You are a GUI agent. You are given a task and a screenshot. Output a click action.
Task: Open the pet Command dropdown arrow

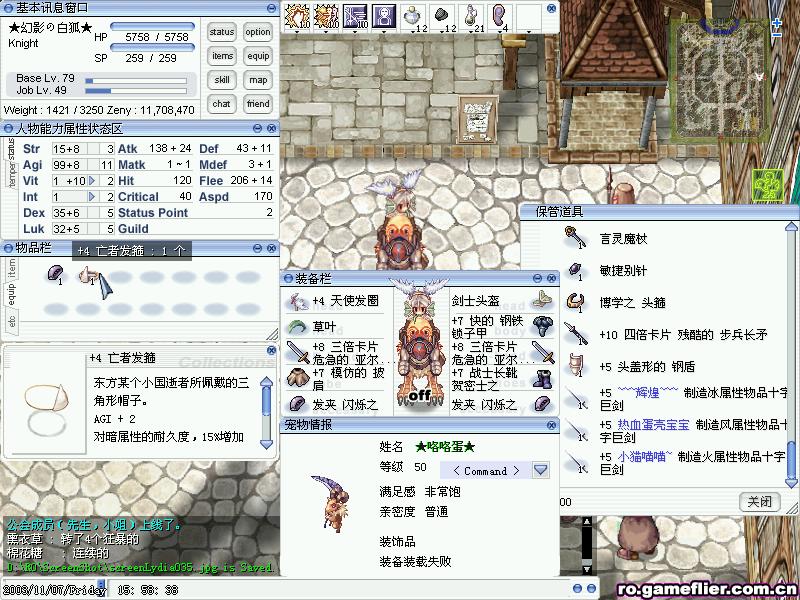[x=541, y=470]
